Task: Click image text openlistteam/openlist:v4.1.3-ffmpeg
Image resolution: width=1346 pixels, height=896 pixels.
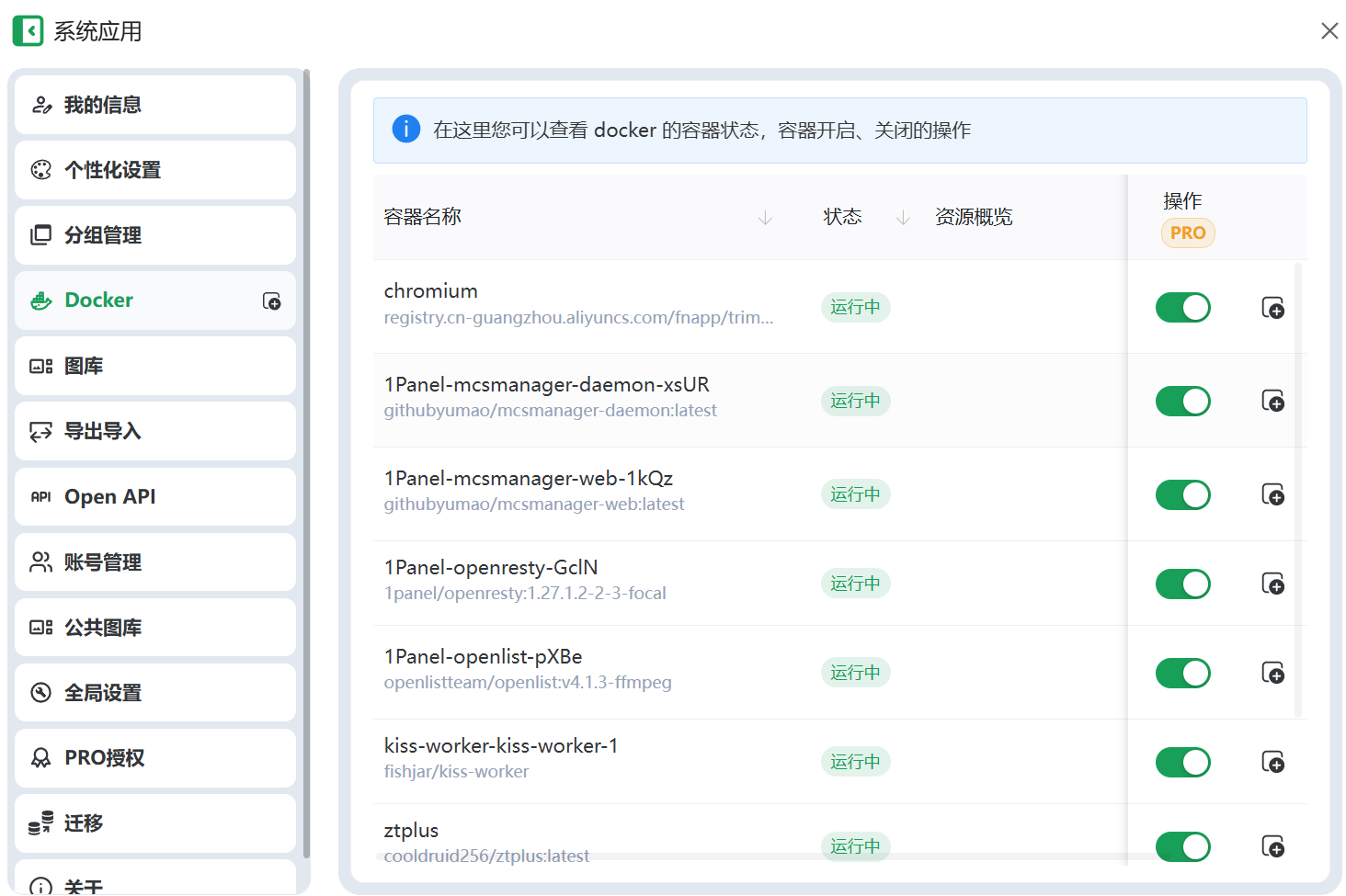Action: (x=528, y=683)
